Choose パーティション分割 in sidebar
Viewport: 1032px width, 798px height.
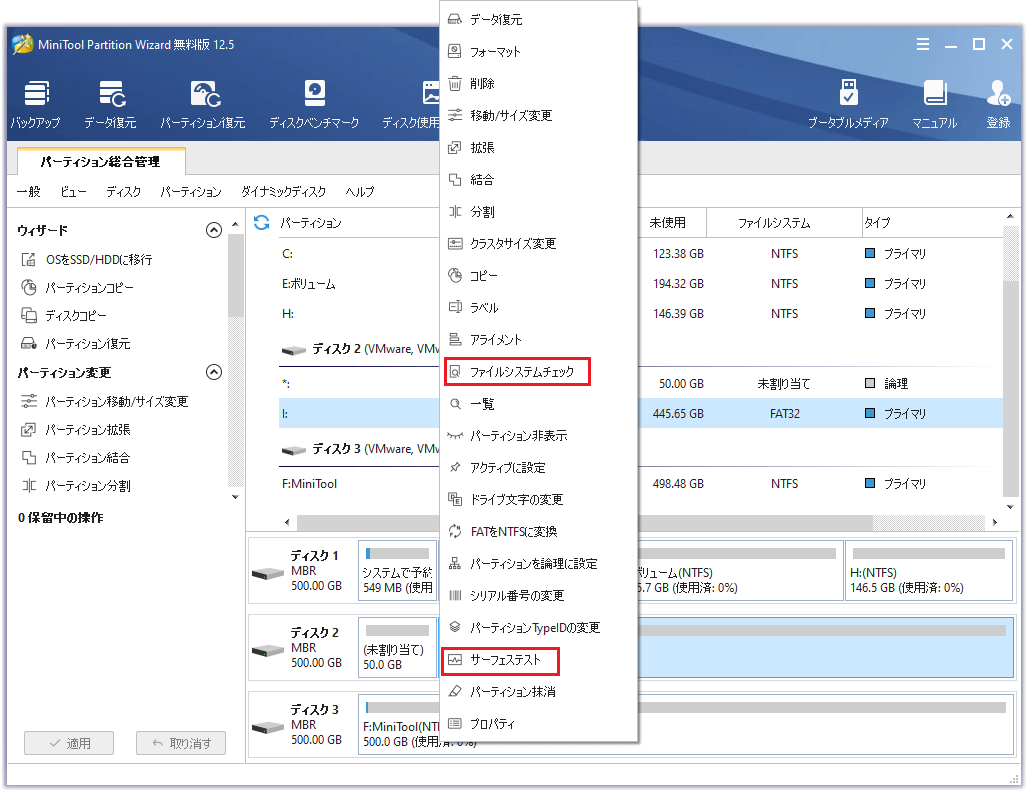(76, 486)
